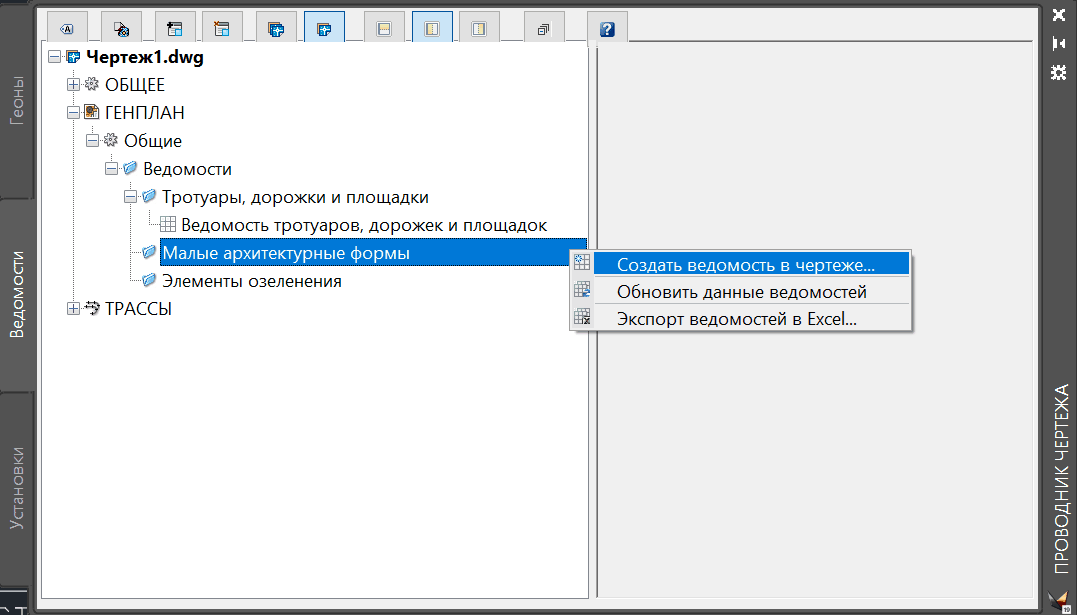Switch to the Установки side tab

(x=17, y=488)
